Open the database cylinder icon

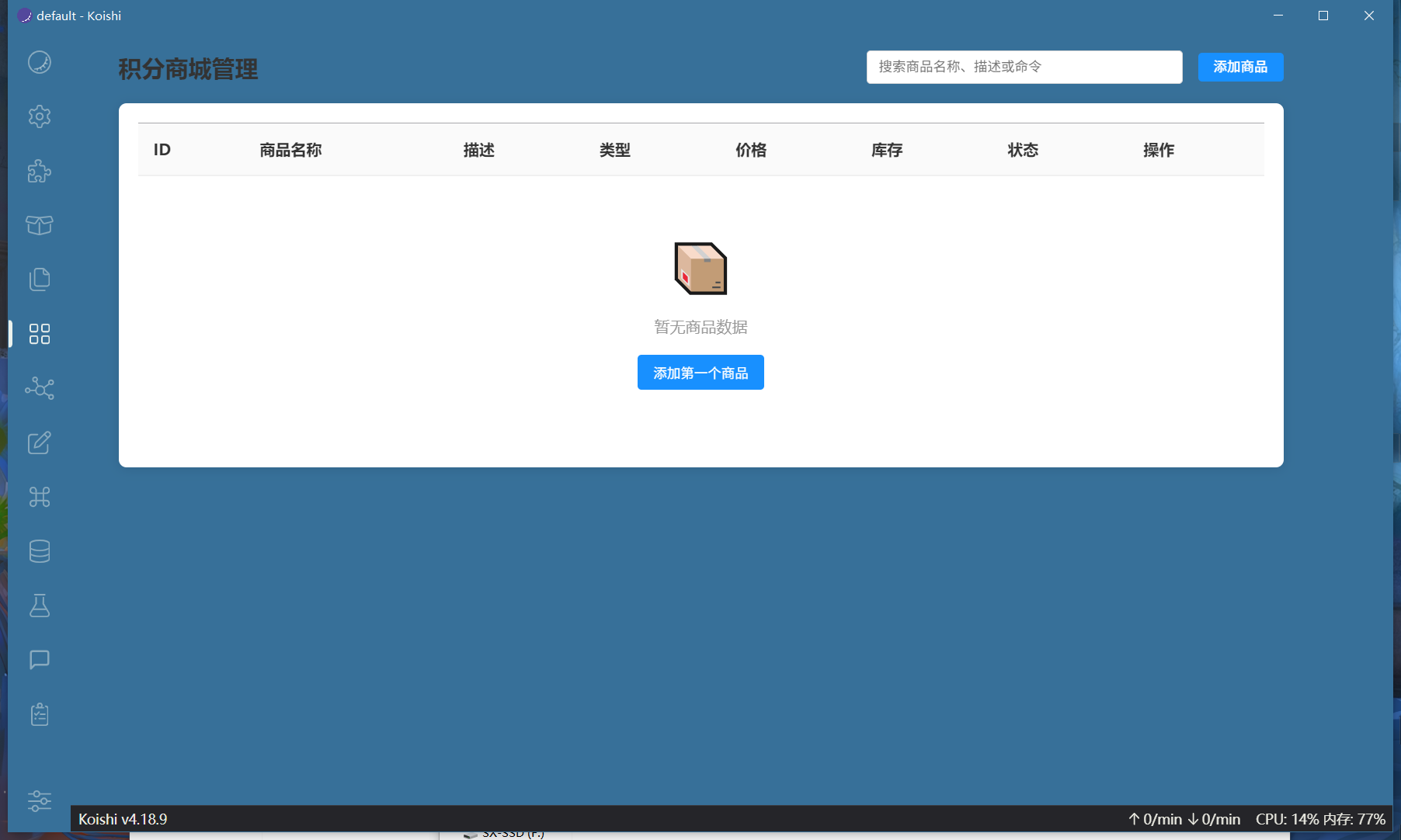click(40, 551)
